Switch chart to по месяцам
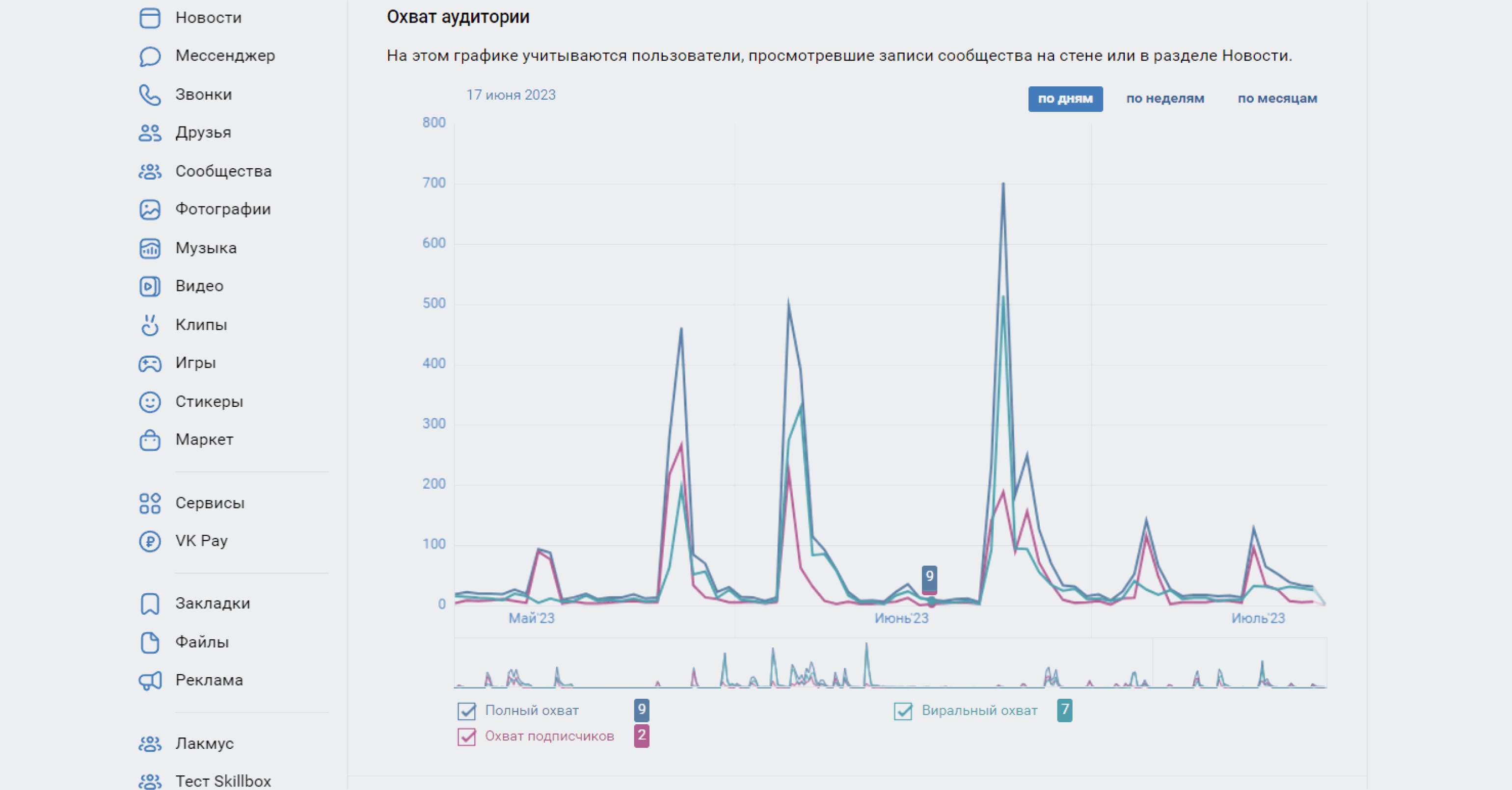This screenshot has width=1512, height=790. pos(1277,99)
